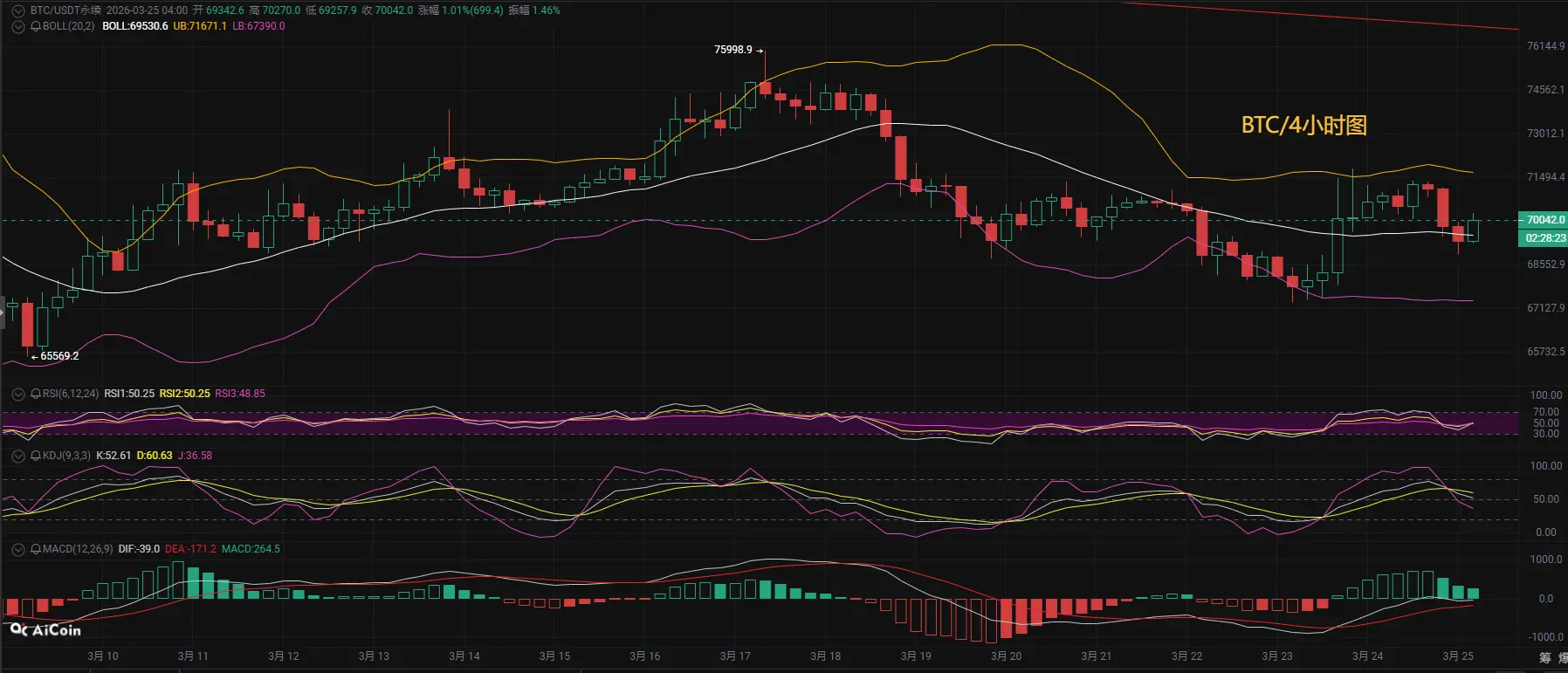
Task: Click the 涨幅 1.01%(699.4) change value
Action: 461,10
